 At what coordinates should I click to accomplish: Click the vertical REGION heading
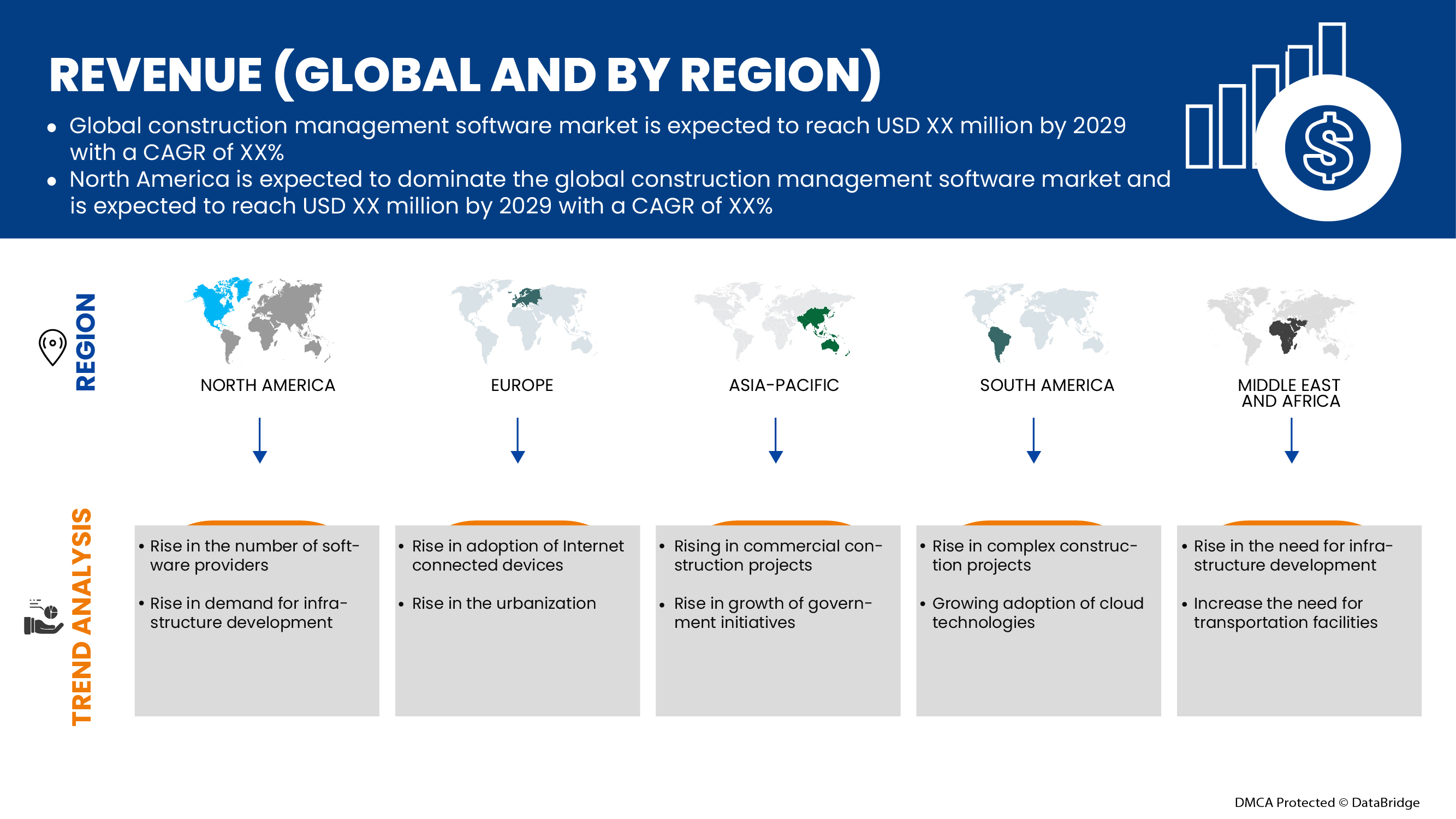pyautogui.click(x=85, y=341)
